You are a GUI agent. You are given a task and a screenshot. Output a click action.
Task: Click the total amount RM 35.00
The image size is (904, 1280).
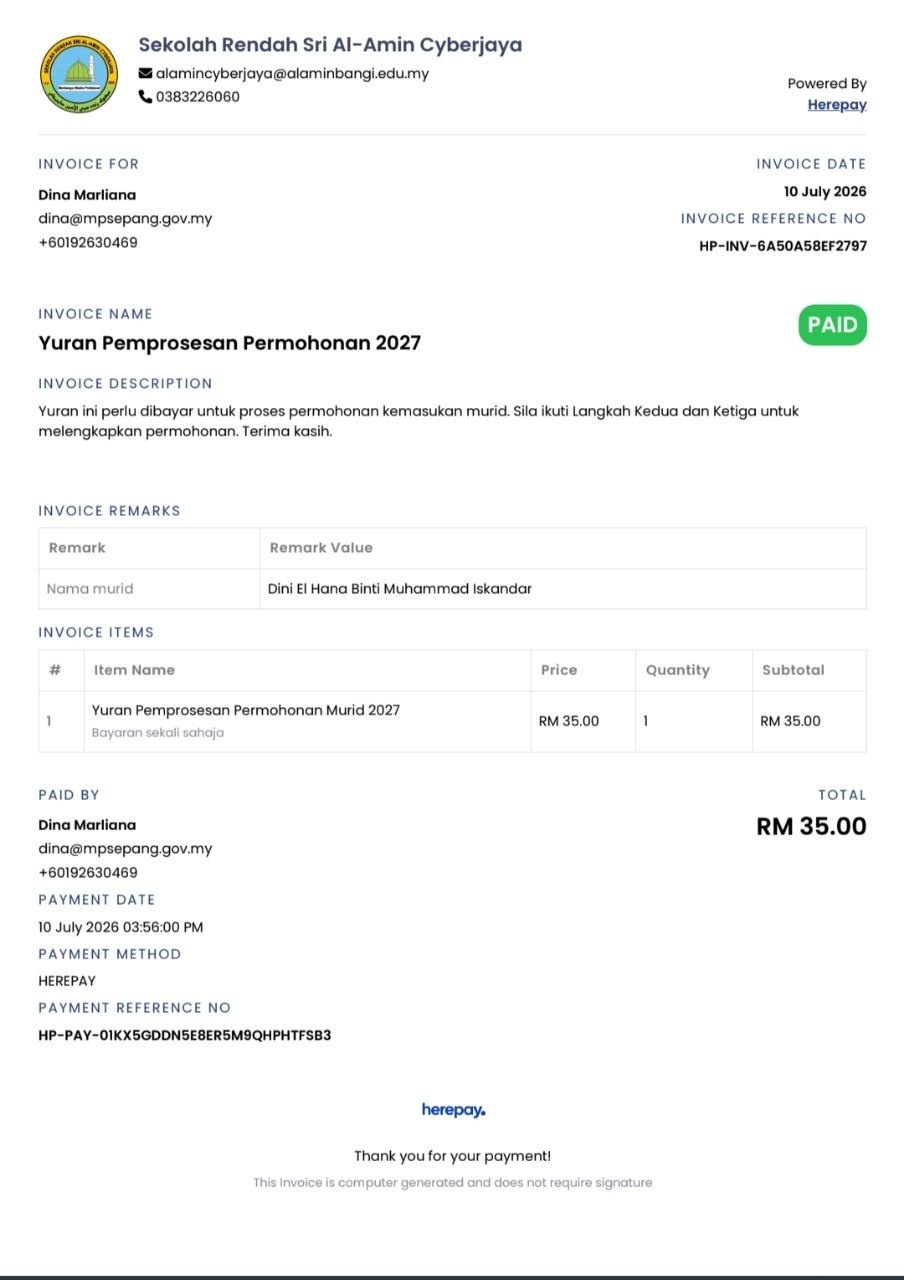[x=811, y=827]
